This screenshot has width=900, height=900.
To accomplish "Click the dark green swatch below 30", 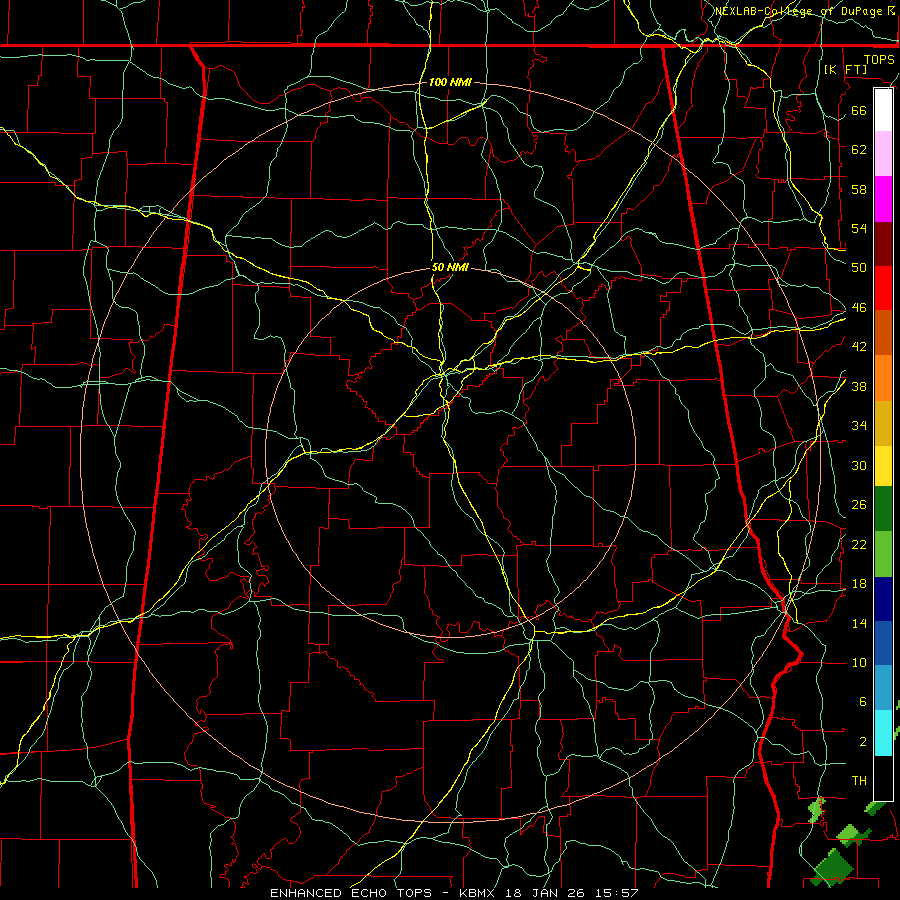I will (x=883, y=509).
